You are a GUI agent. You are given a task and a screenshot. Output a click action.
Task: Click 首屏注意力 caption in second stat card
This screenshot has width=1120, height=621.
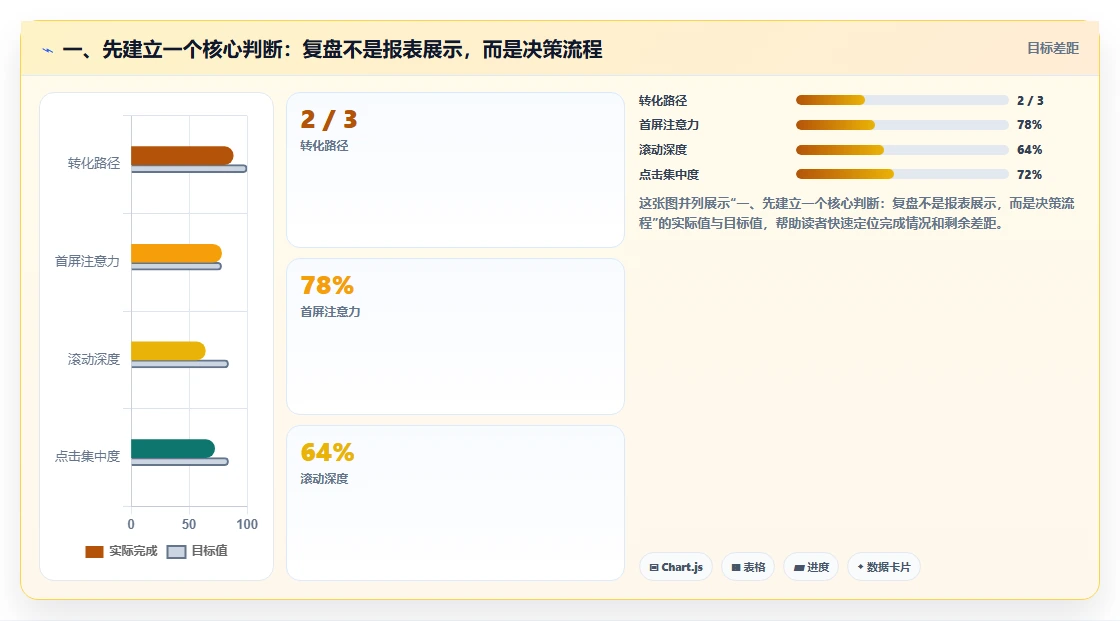[x=330, y=312]
